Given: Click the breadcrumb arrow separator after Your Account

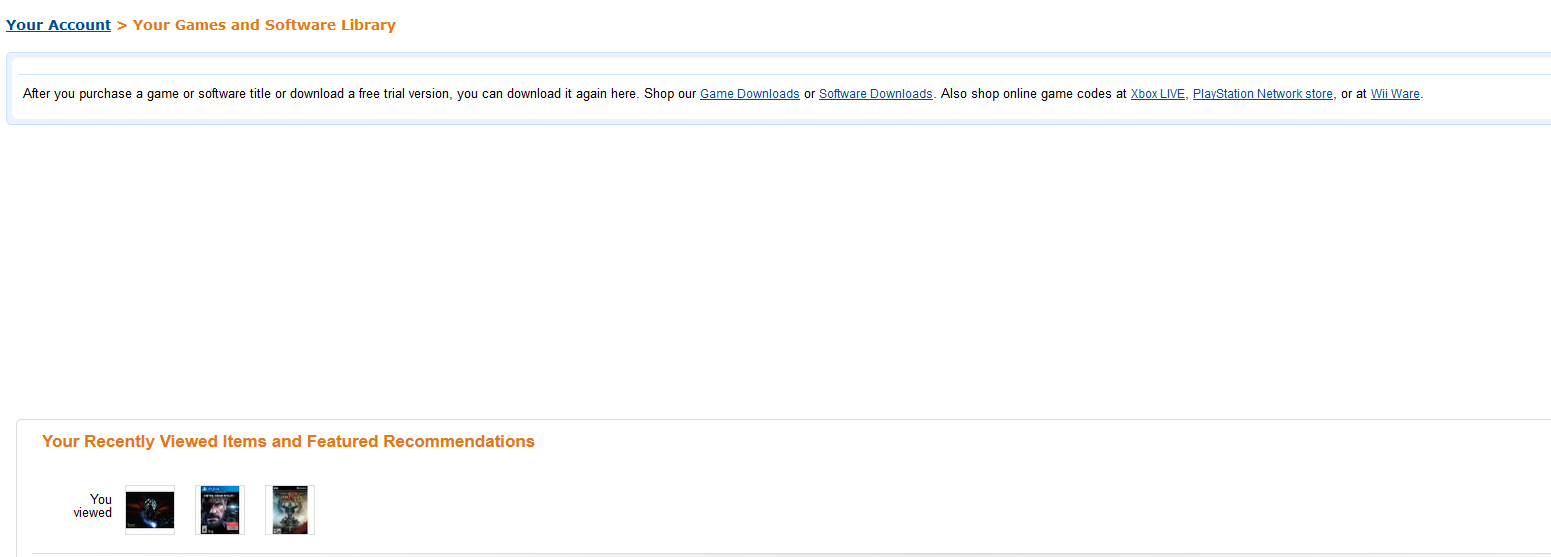Looking at the screenshot, I should 122,25.
